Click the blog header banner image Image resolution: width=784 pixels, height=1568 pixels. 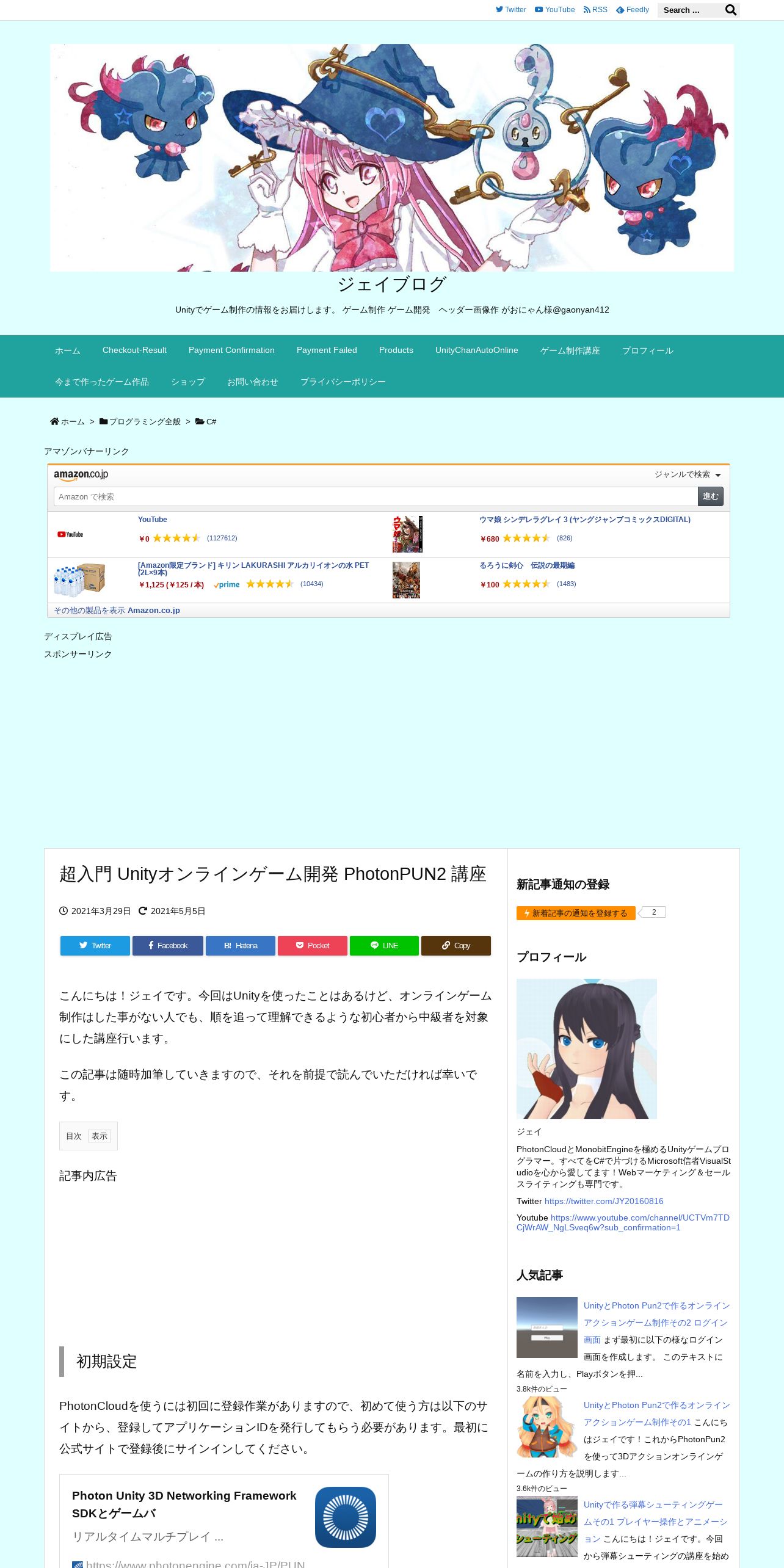click(x=392, y=158)
